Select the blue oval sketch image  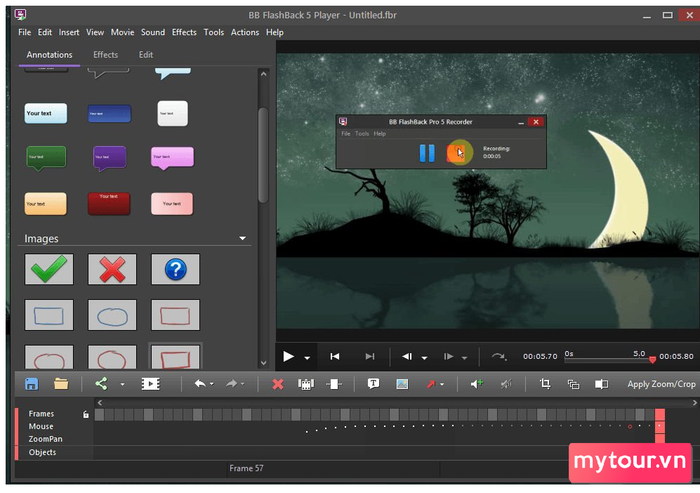112,315
